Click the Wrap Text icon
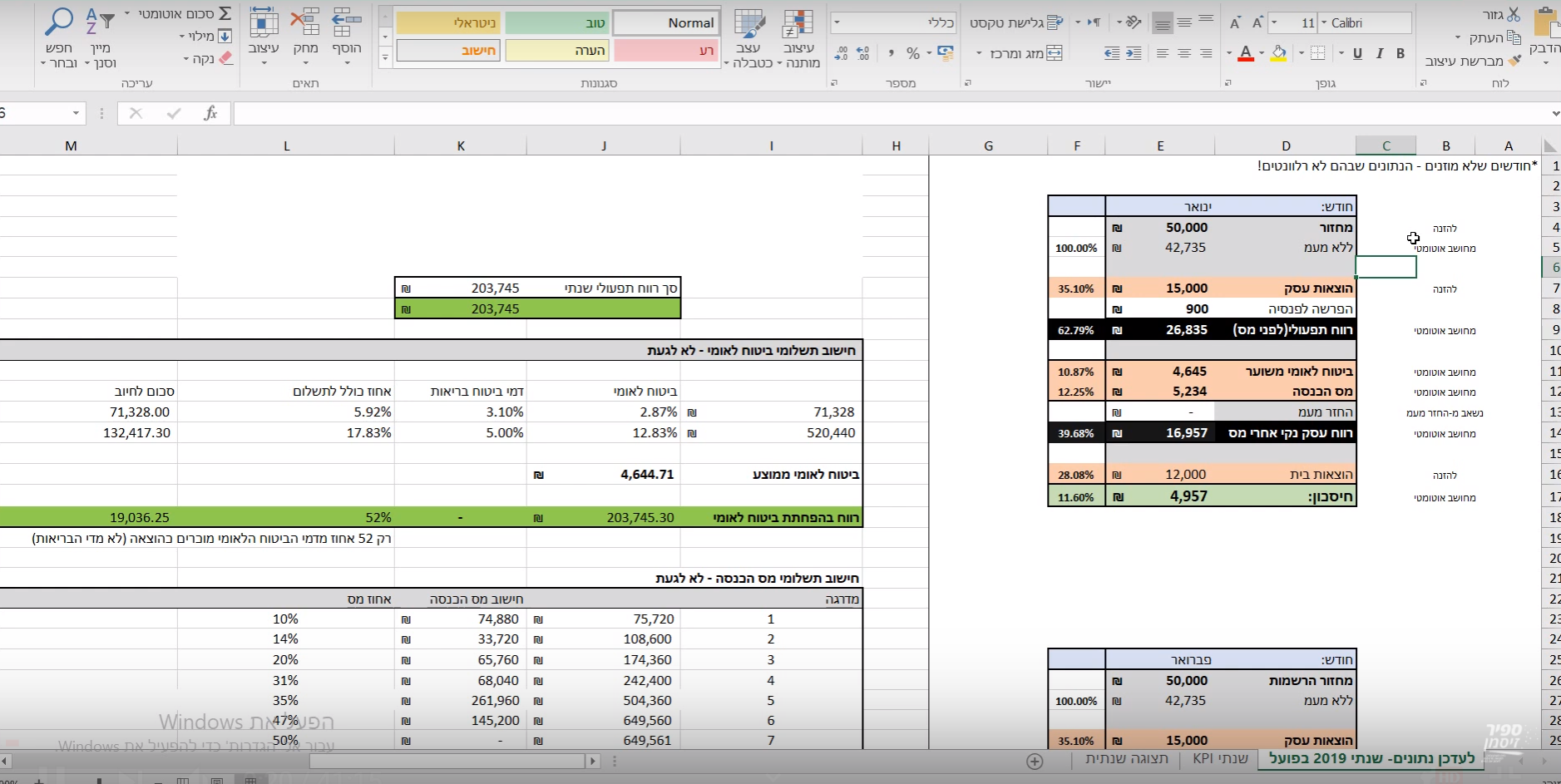Screen dimensions: 1561x784 [1055, 22]
